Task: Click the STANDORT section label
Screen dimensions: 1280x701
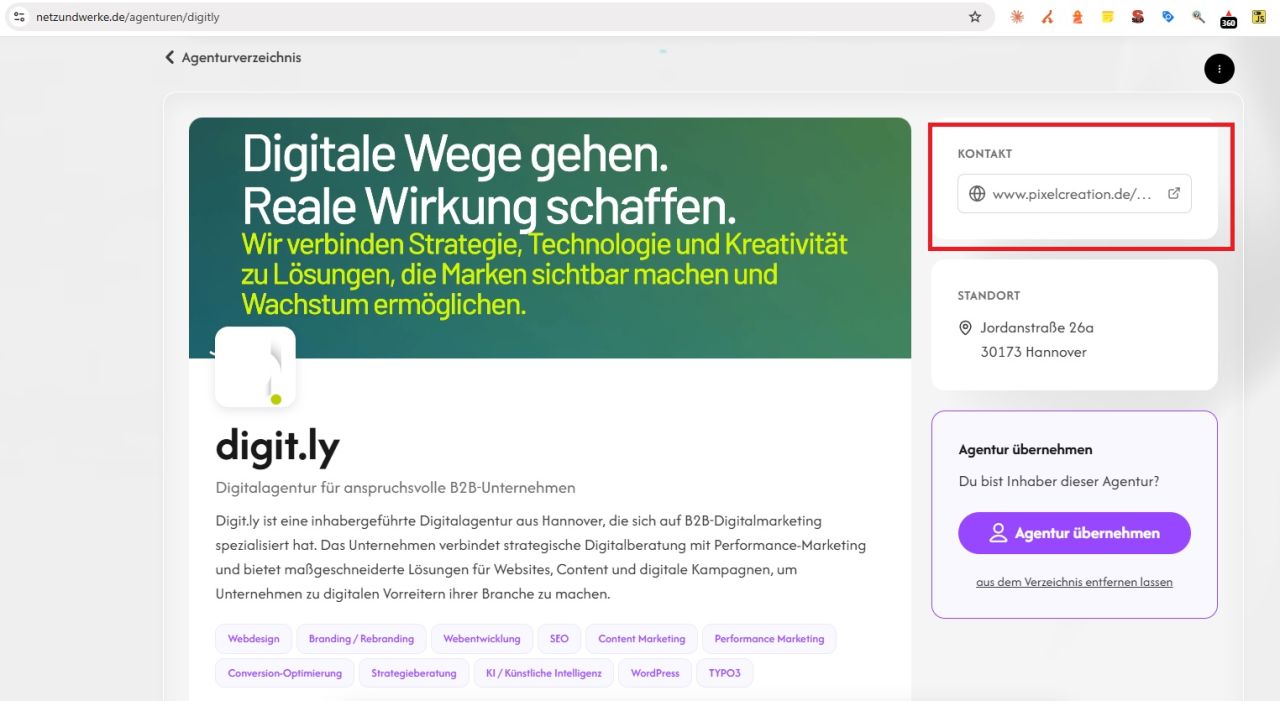Action: (x=989, y=296)
